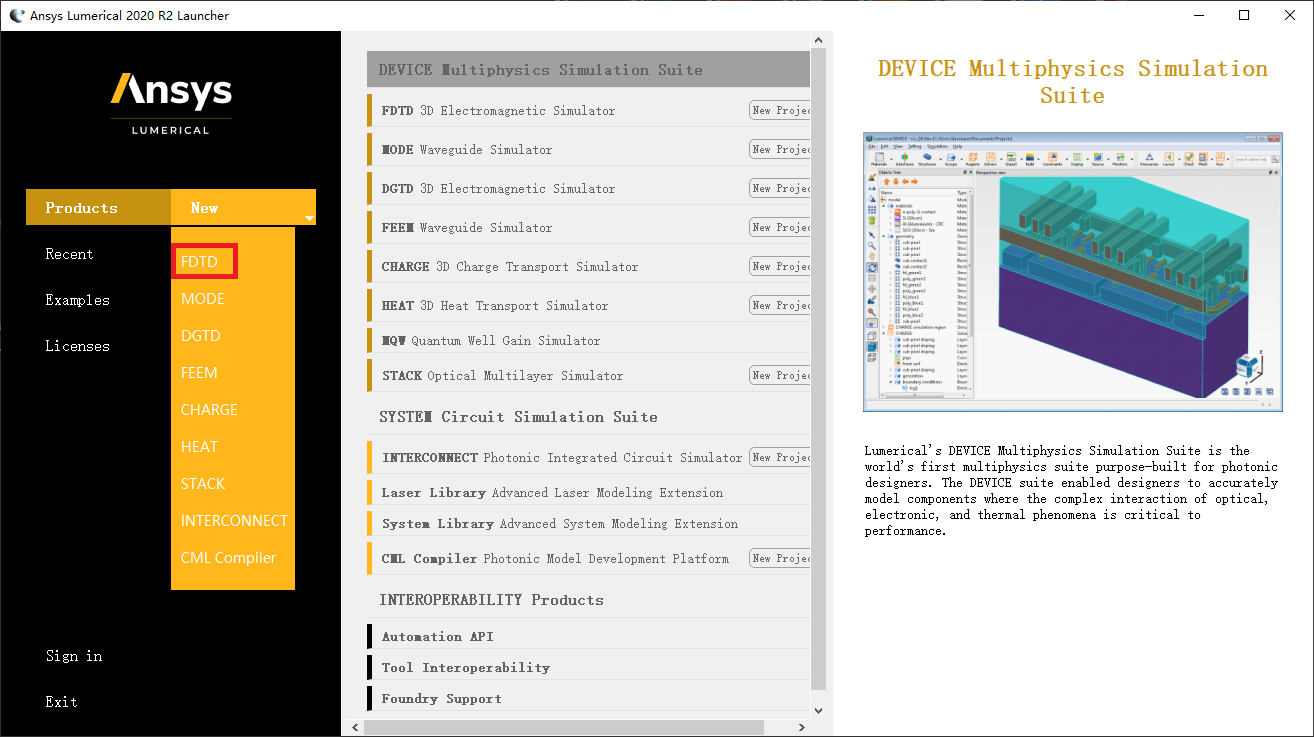
Task: Click New Project for CHARGE simulator
Action: point(780,266)
